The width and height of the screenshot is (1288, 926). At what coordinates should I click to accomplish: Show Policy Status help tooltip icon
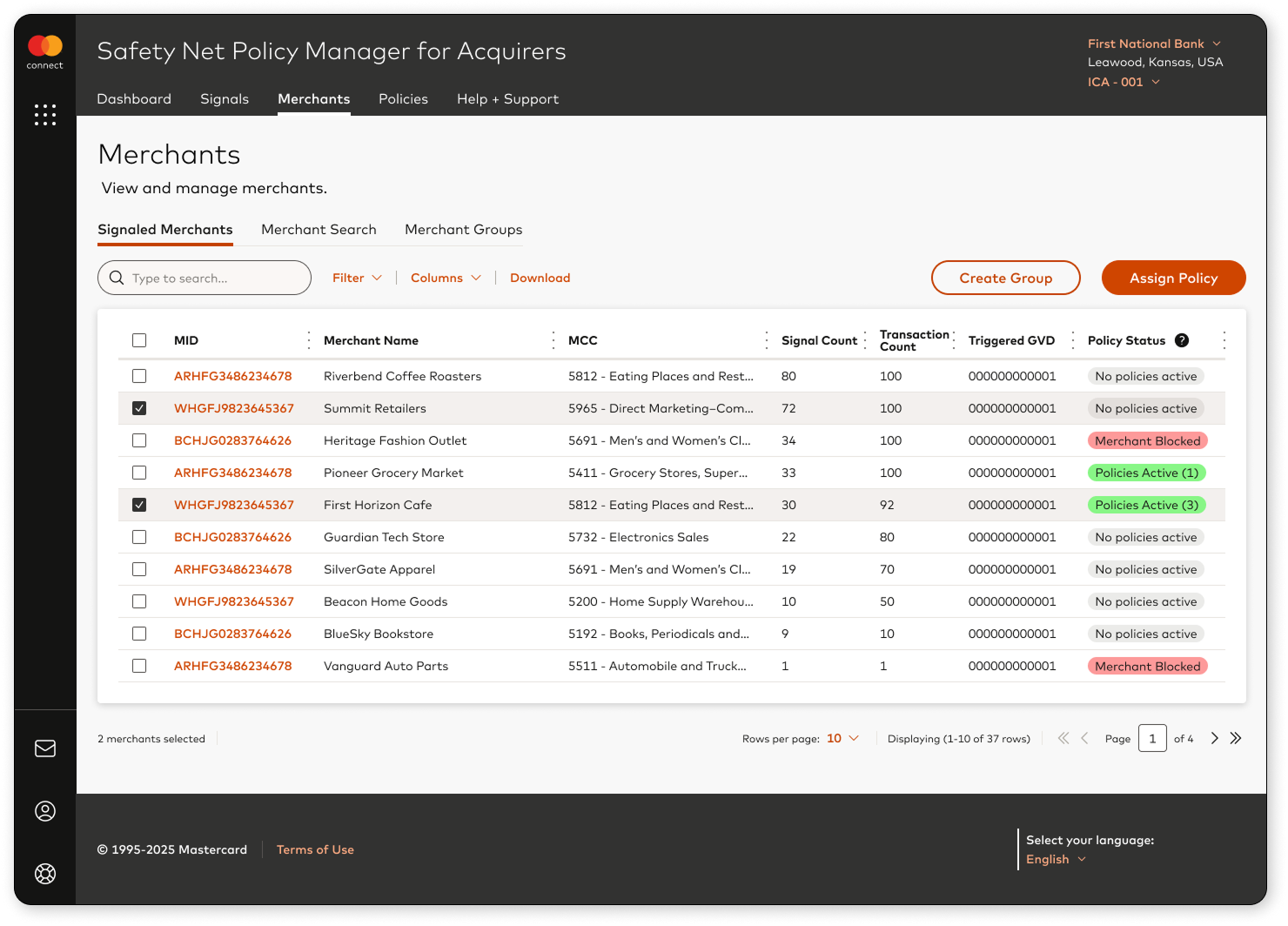[x=1182, y=340]
